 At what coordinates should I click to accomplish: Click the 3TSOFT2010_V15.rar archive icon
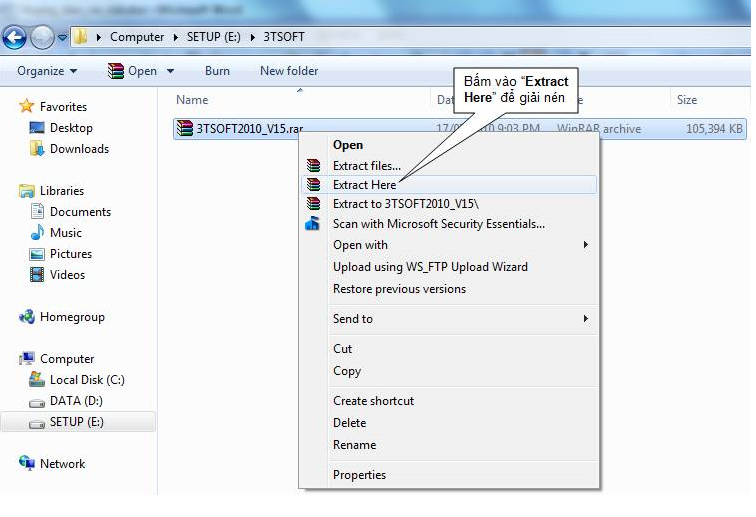[x=184, y=128]
